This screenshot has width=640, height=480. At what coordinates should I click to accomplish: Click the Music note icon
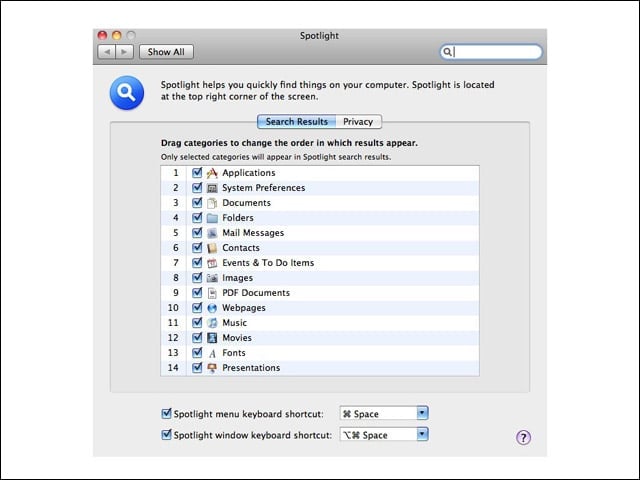(x=212, y=323)
